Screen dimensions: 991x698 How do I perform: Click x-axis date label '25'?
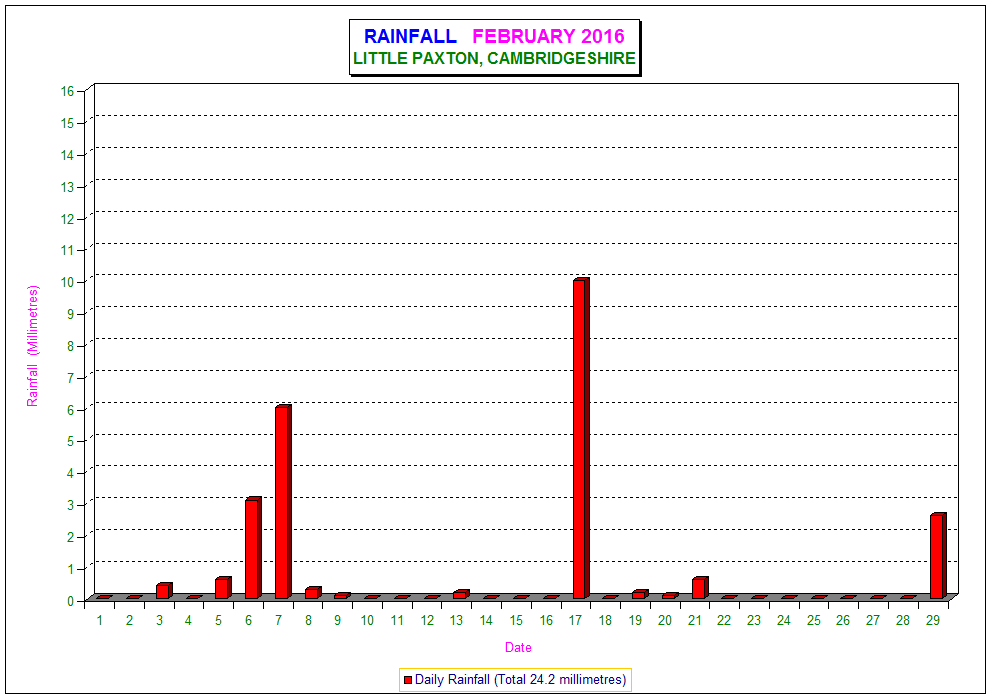point(814,620)
